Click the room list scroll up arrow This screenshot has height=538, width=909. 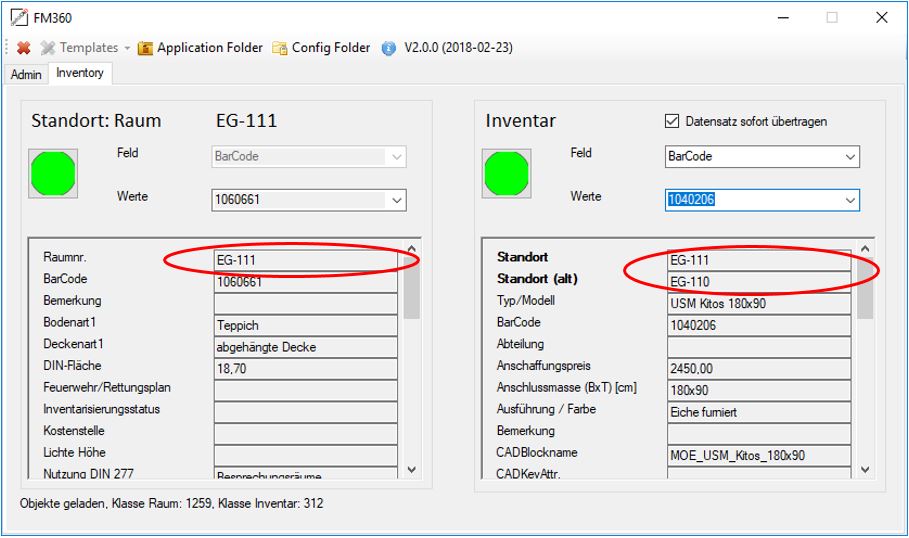412,249
